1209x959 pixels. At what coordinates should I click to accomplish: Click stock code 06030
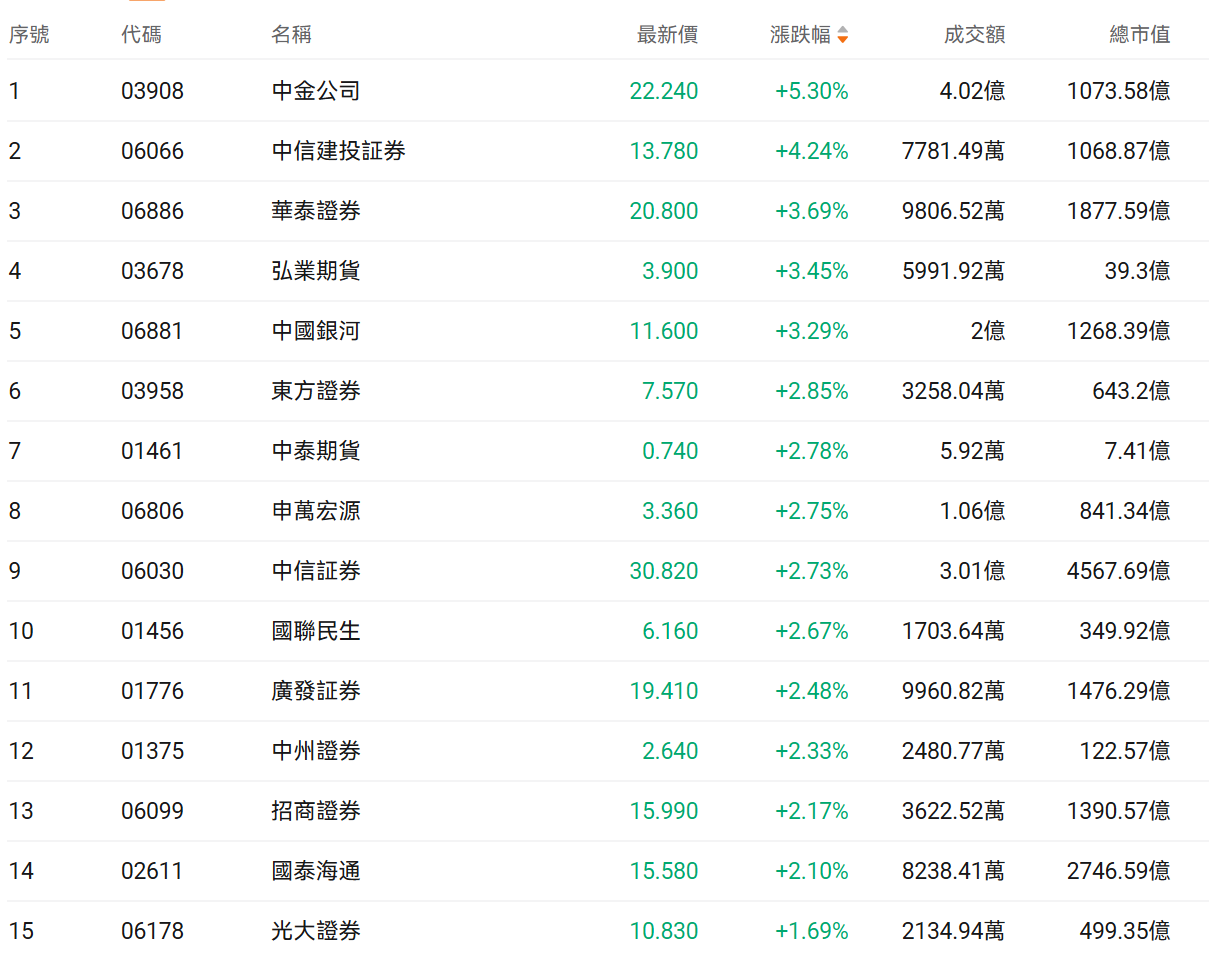point(152,571)
